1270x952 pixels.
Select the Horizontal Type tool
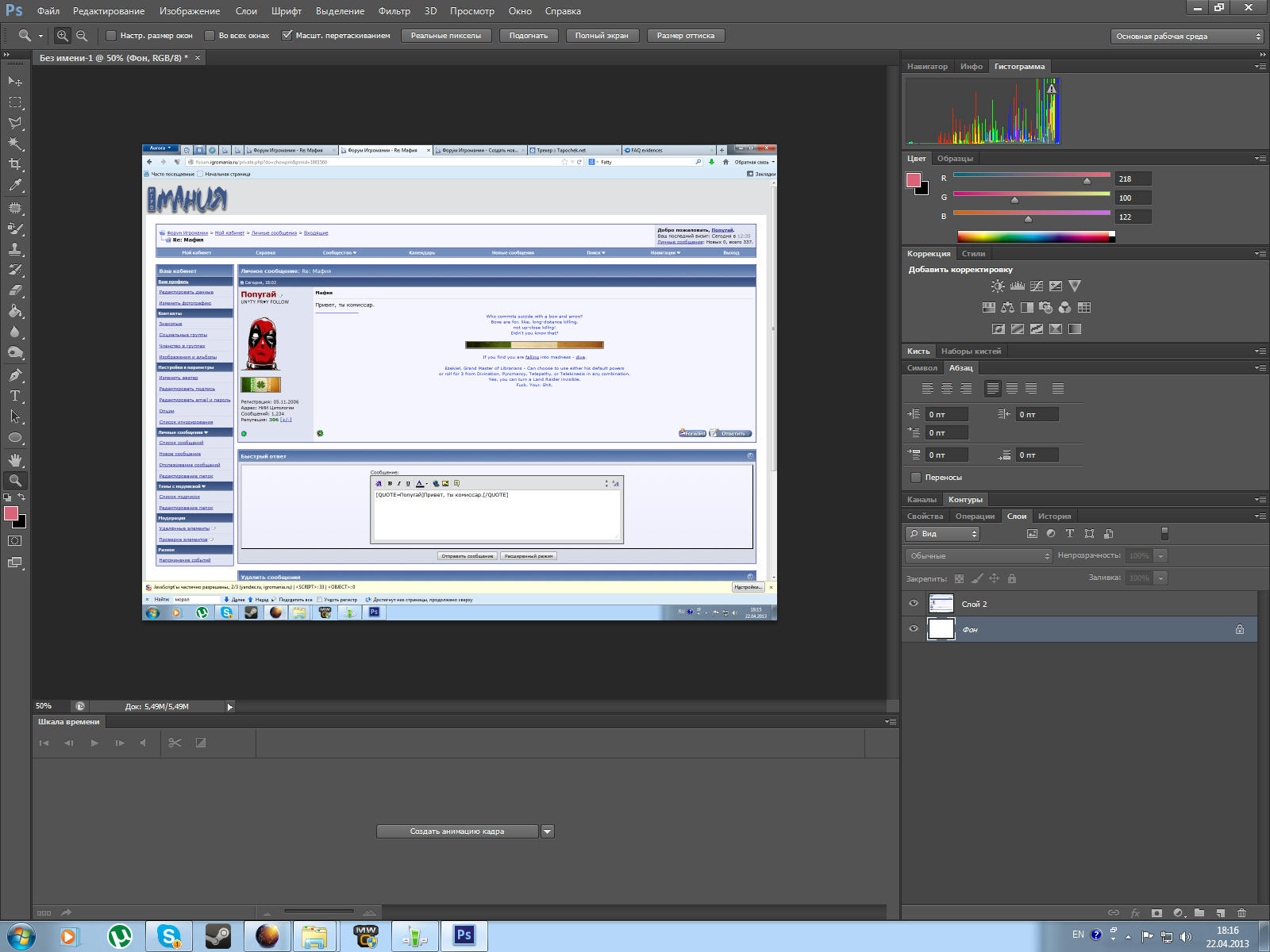click(x=15, y=395)
